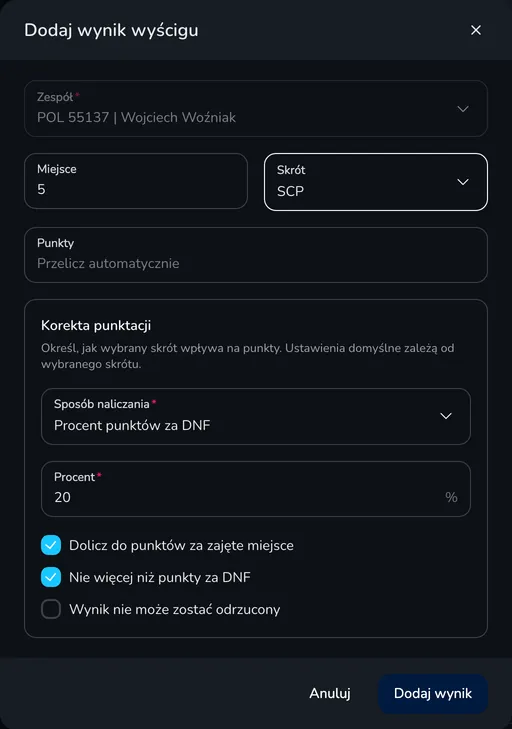Click the Dodaj wynik wyścigu title
This screenshot has width=512, height=729.
click(111, 30)
